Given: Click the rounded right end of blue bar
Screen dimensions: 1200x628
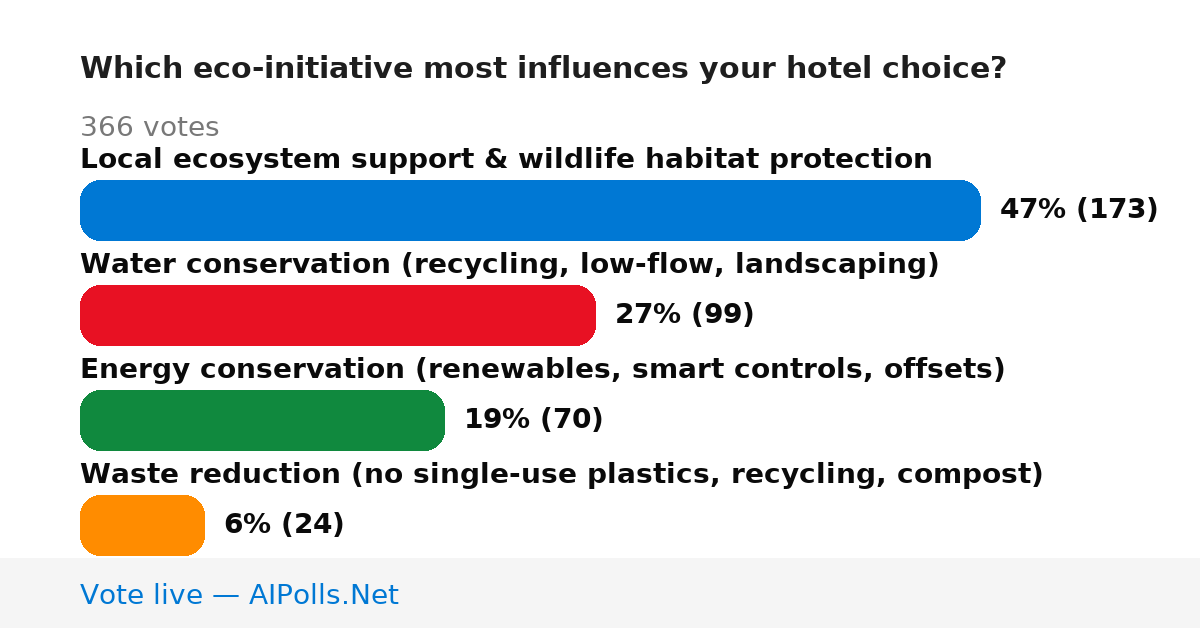Looking at the screenshot, I should 968,210.
